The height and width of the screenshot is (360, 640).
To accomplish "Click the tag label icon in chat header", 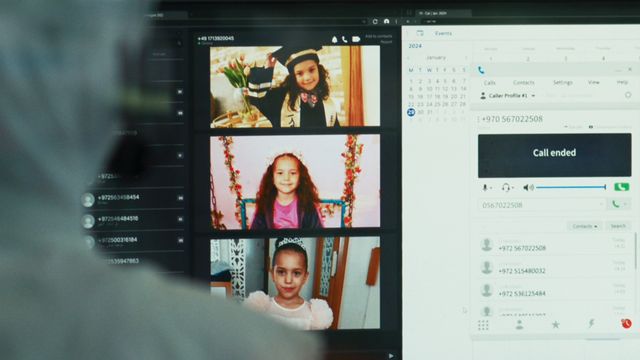I will (x=356, y=39).
